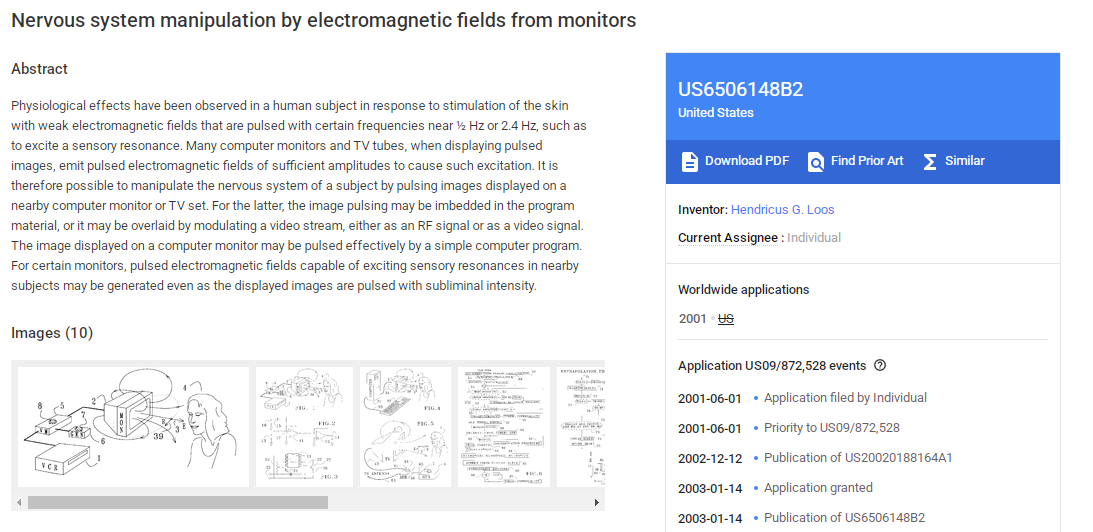Click the Similar sigma icon
The width and height of the screenshot is (1093, 532).
coord(929,162)
